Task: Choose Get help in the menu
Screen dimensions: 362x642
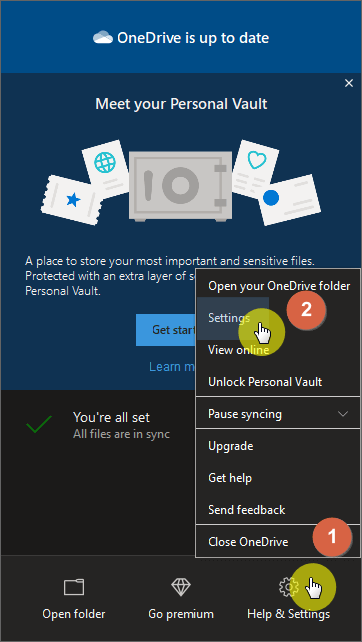Action: click(278, 478)
